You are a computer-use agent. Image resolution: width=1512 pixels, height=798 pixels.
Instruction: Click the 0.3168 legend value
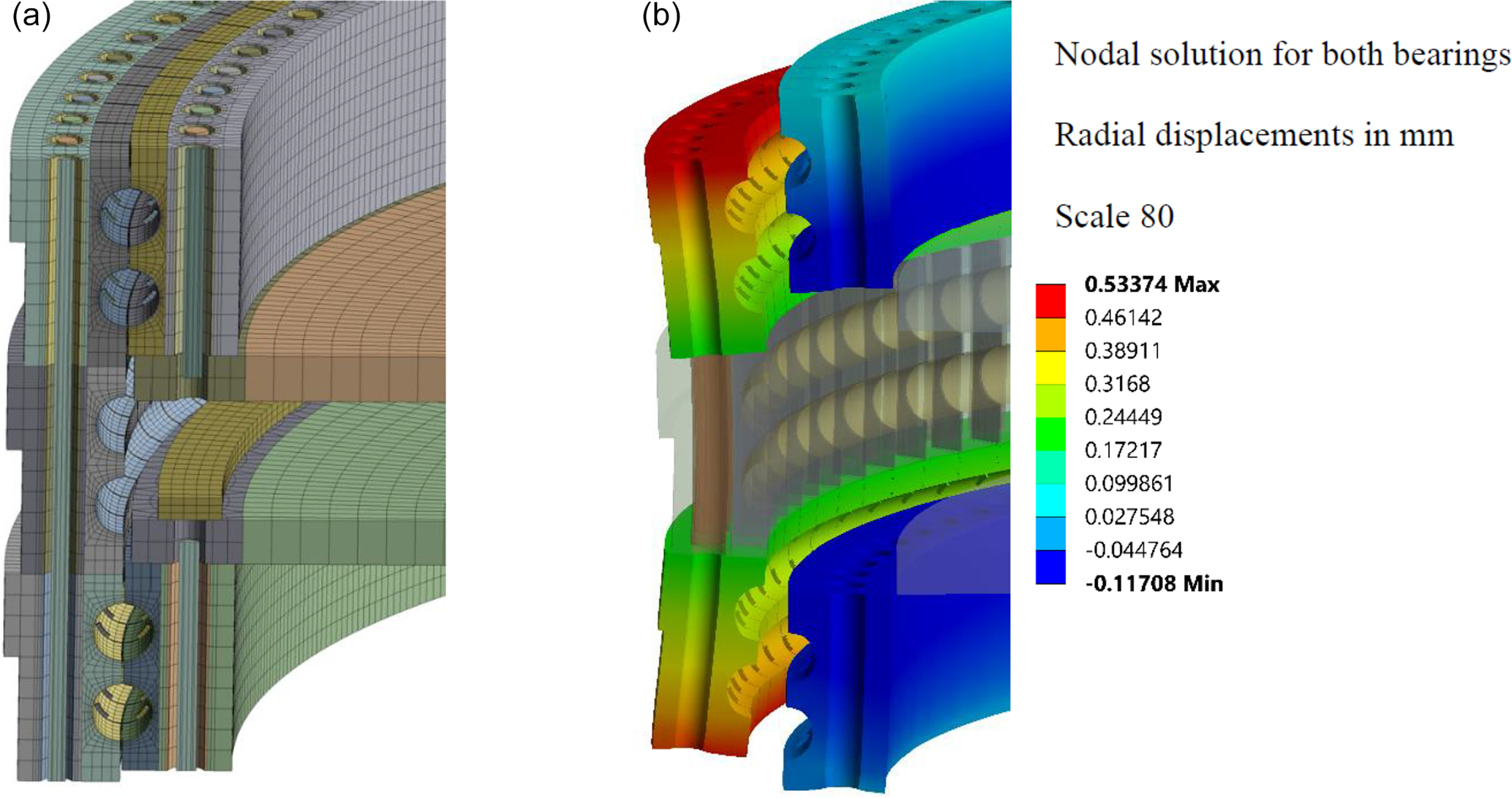click(x=1117, y=384)
